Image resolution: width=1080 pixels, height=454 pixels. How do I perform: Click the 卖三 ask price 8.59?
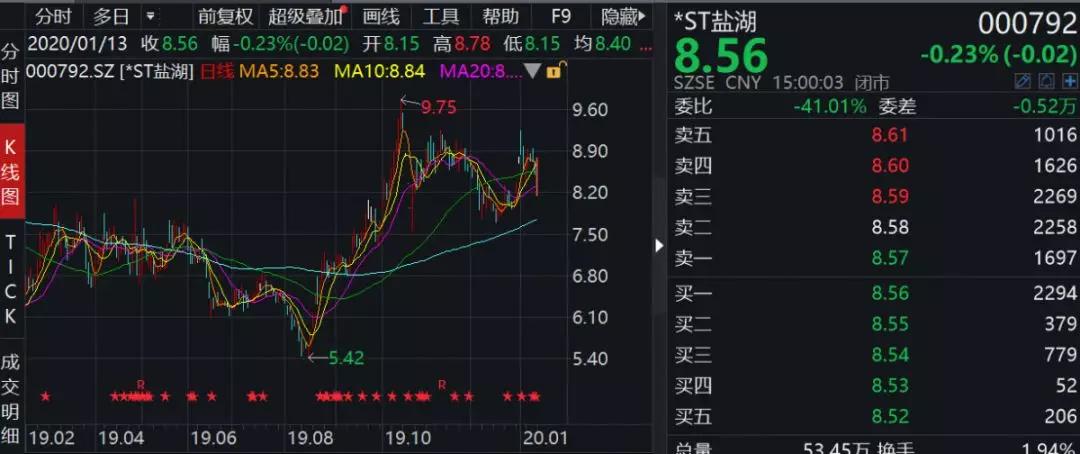(890, 196)
